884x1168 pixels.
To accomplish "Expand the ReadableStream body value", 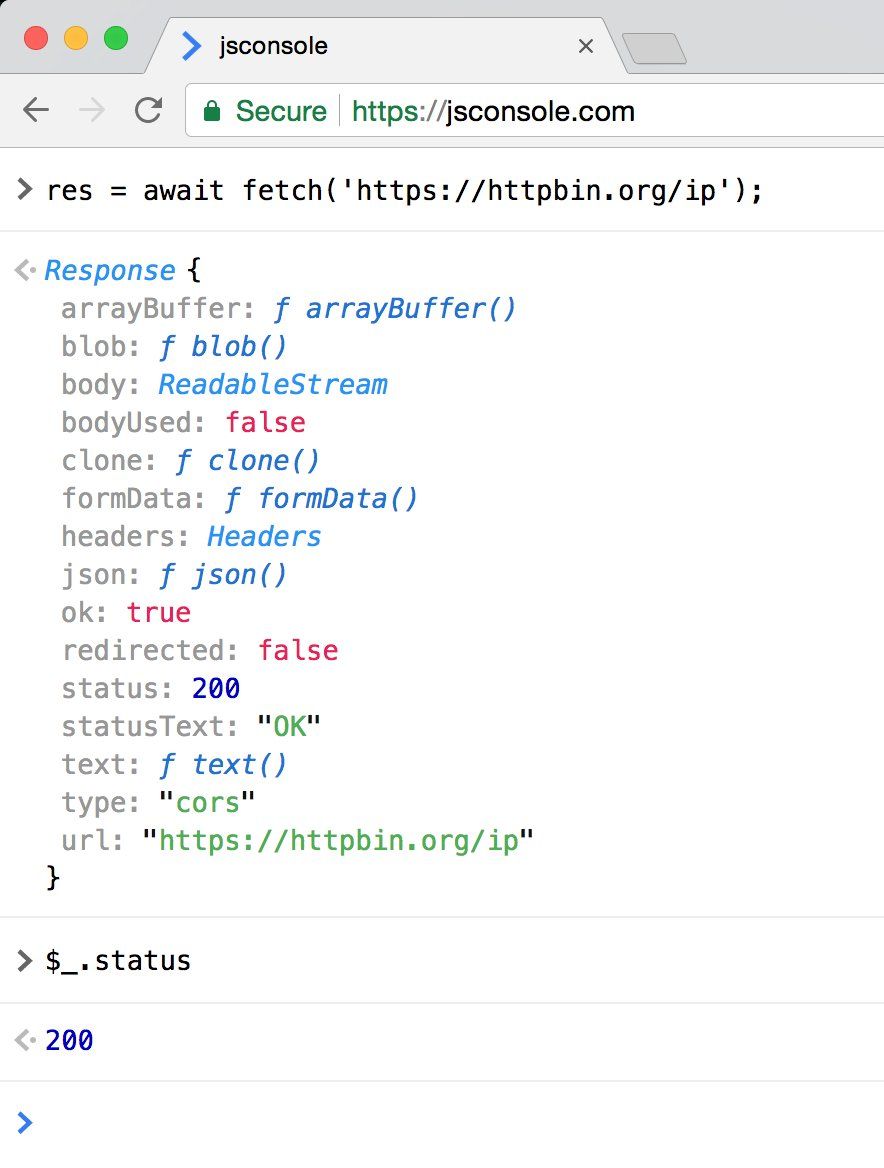I will (272, 385).
